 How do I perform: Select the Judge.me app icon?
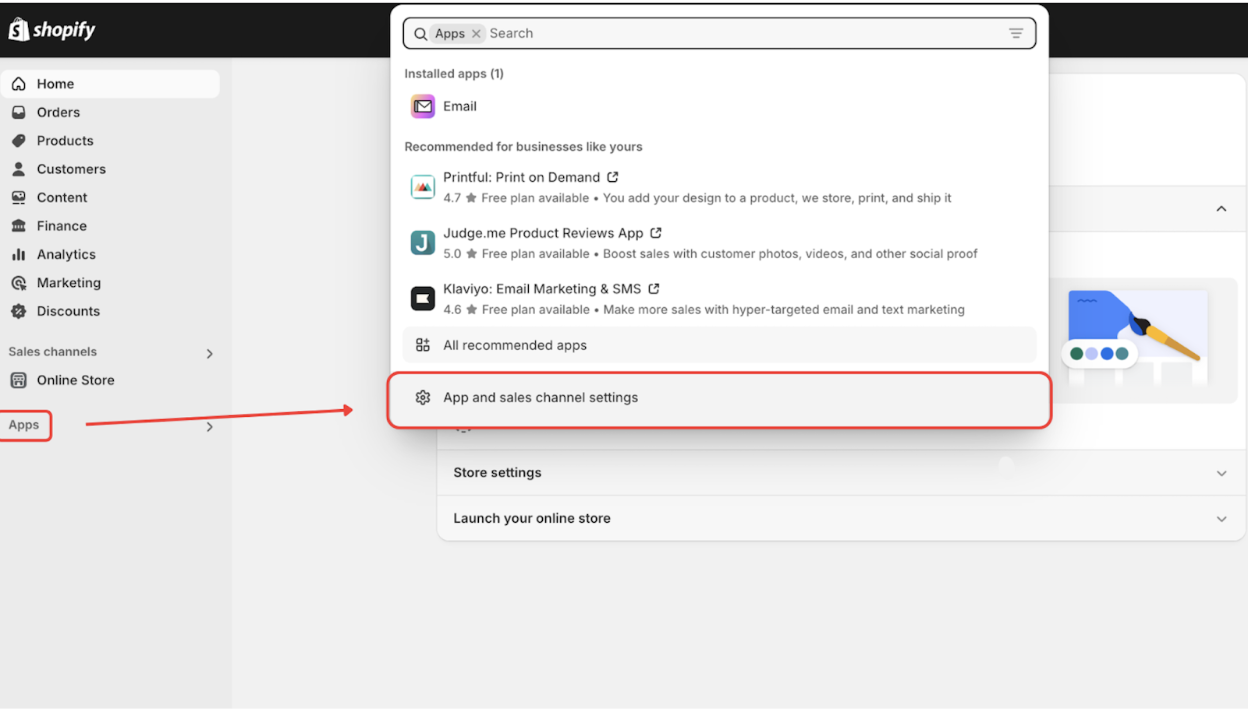(423, 243)
